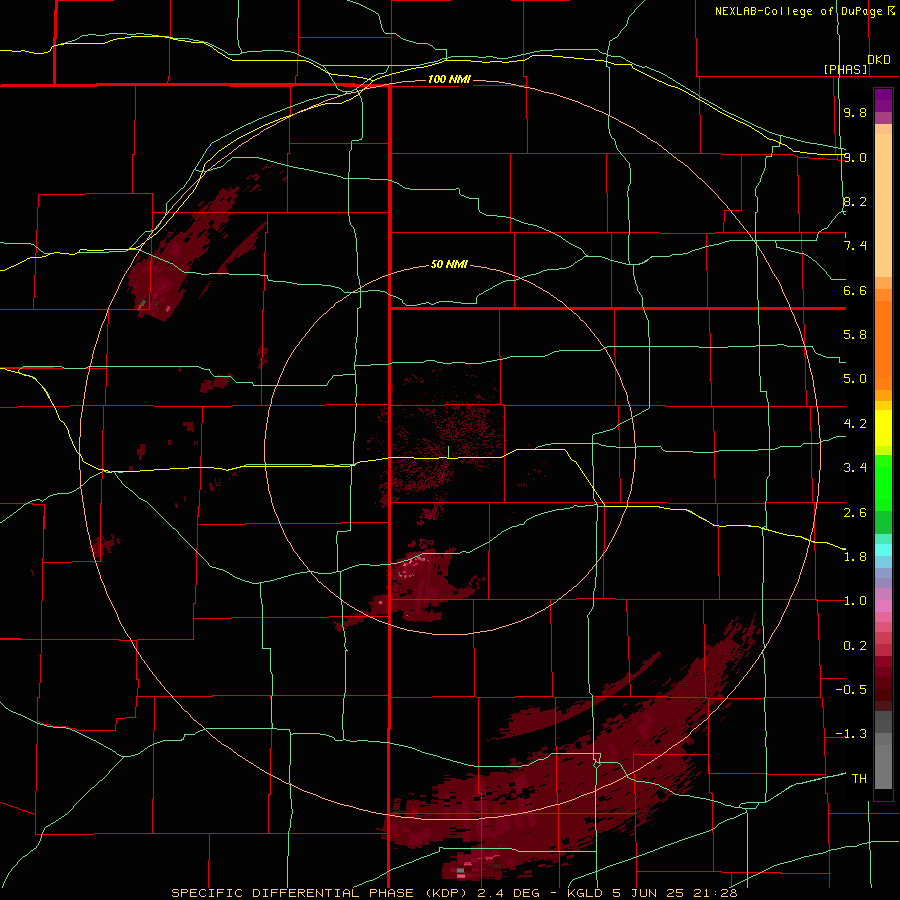Click the 3.4 scale value
900x900 pixels.
click(x=855, y=468)
